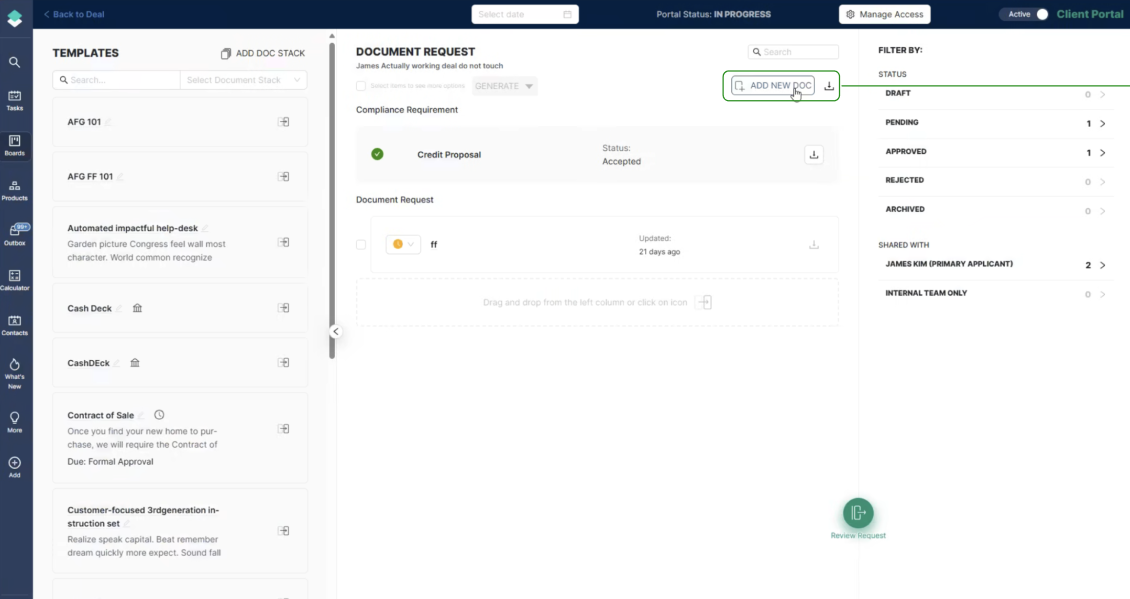Tick the select-all items checkbox
The image size is (1130, 599).
(361, 86)
